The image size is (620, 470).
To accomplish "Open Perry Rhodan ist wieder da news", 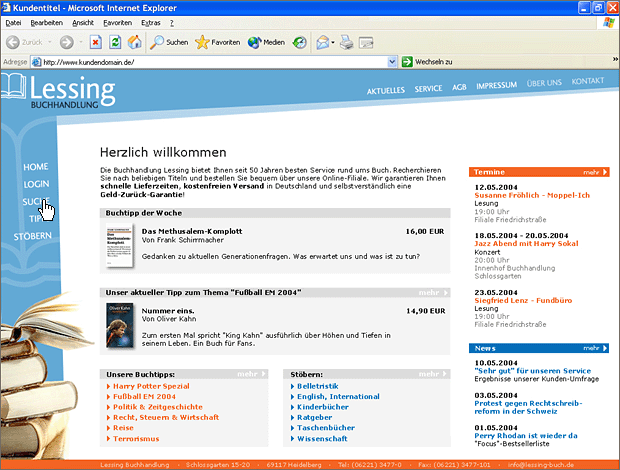I will coord(526,436).
